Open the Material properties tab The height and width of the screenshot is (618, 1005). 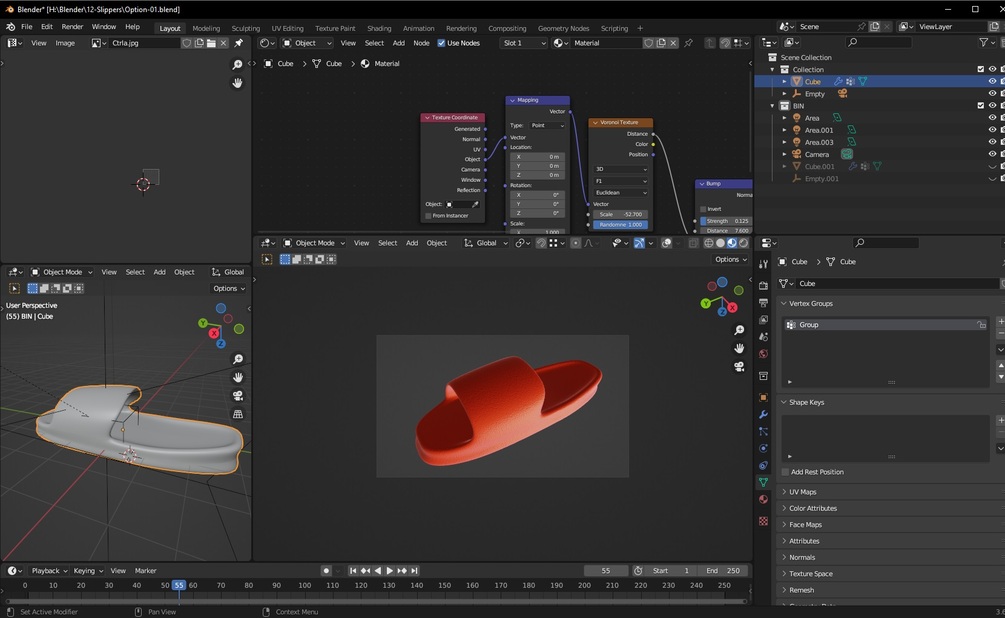click(763, 499)
